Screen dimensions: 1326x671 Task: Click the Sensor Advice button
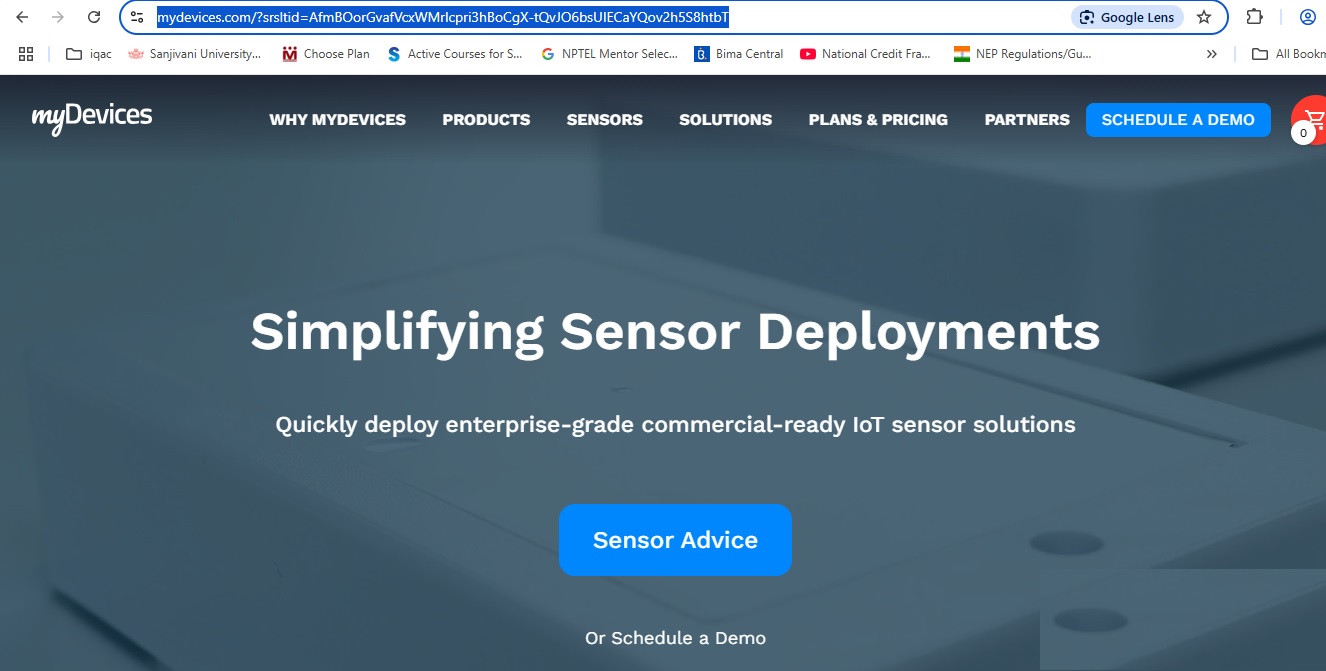coord(675,540)
